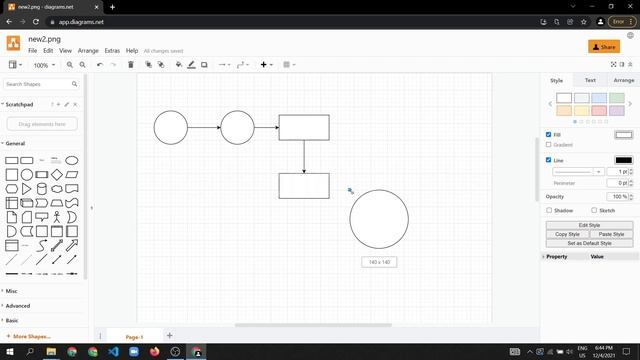Switch to the Arrange tab in format panel
The height and width of the screenshot is (360, 640).
click(x=624, y=80)
